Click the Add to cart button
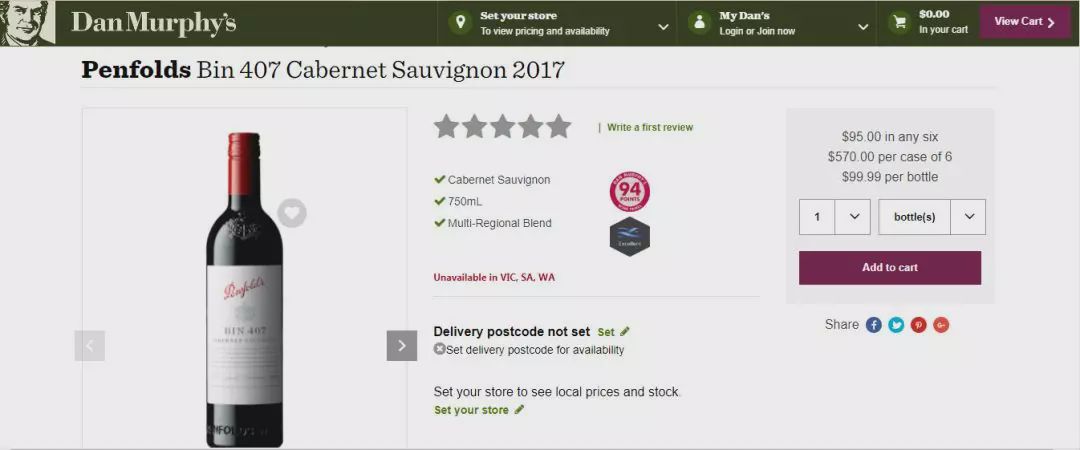This screenshot has width=1080, height=450. click(890, 267)
